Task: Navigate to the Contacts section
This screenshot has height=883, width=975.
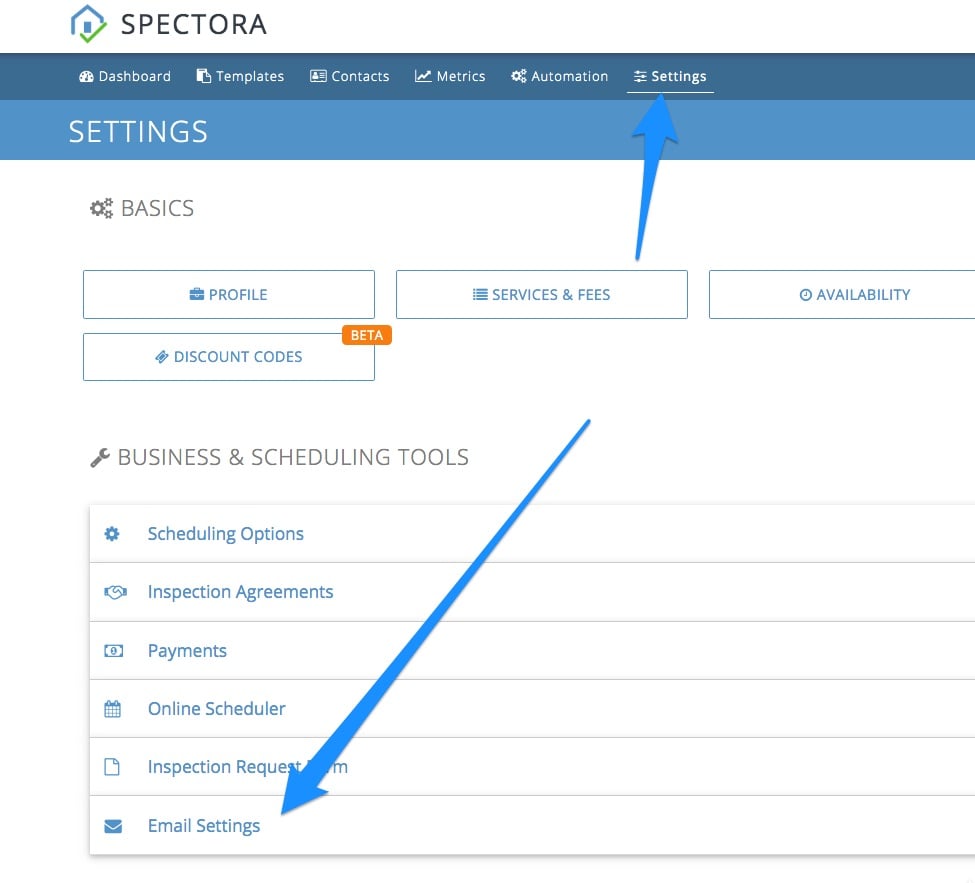Action: (349, 75)
